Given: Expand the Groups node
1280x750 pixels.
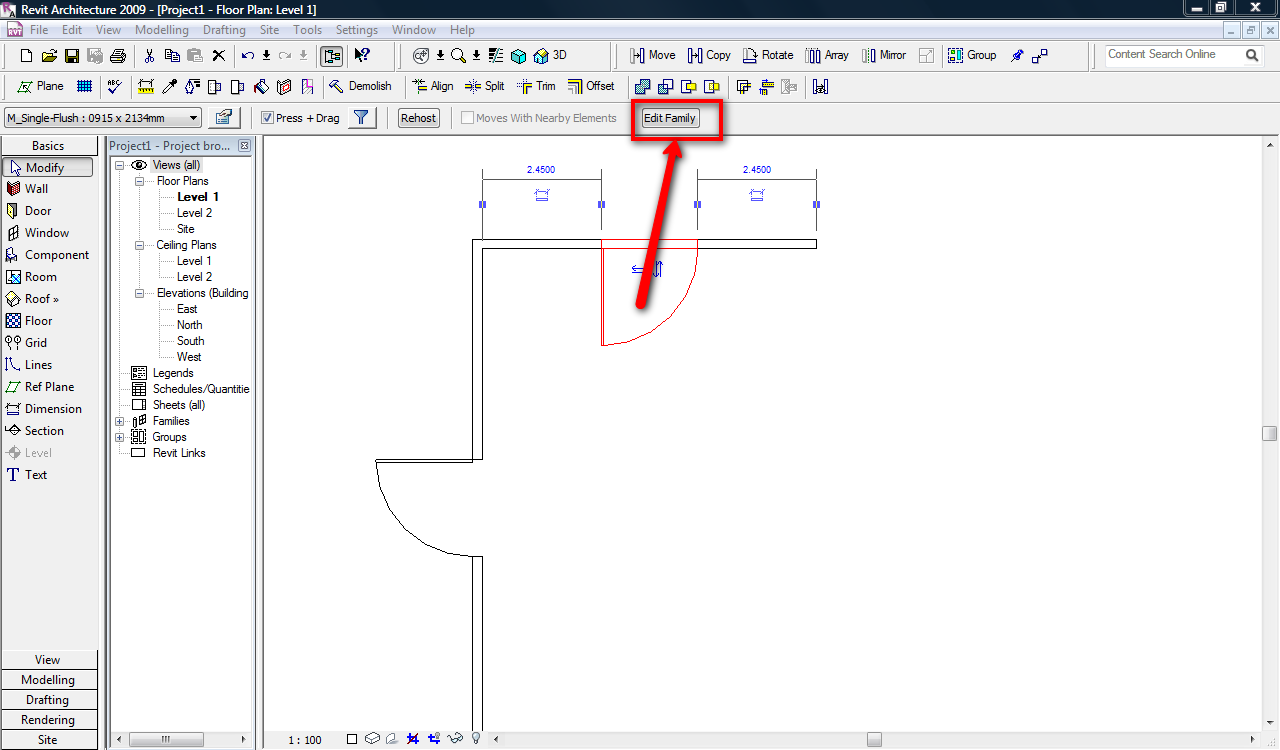Looking at the screenshot, I should (120, 437).
